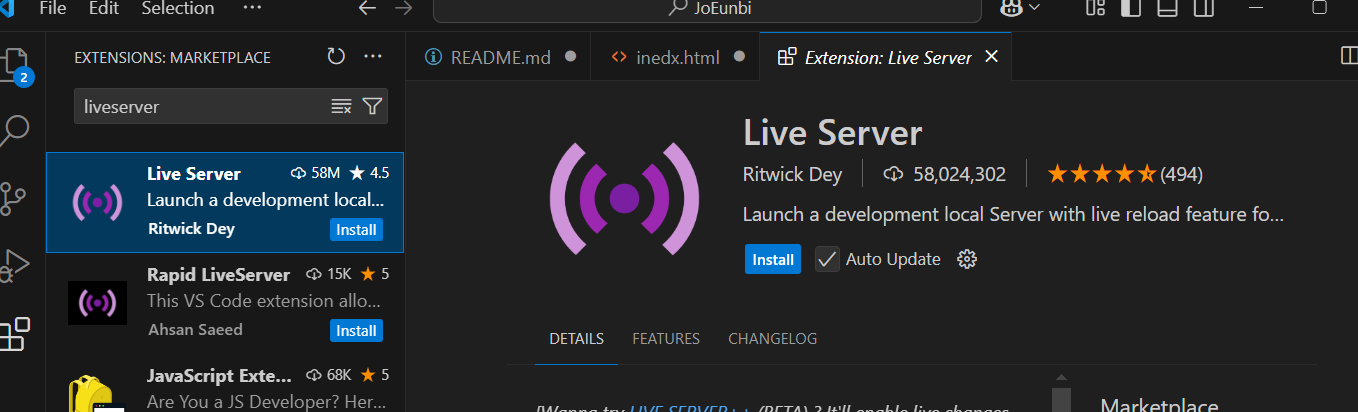Click Rapid LiveServer 15K download count

(x=329, y=274)
